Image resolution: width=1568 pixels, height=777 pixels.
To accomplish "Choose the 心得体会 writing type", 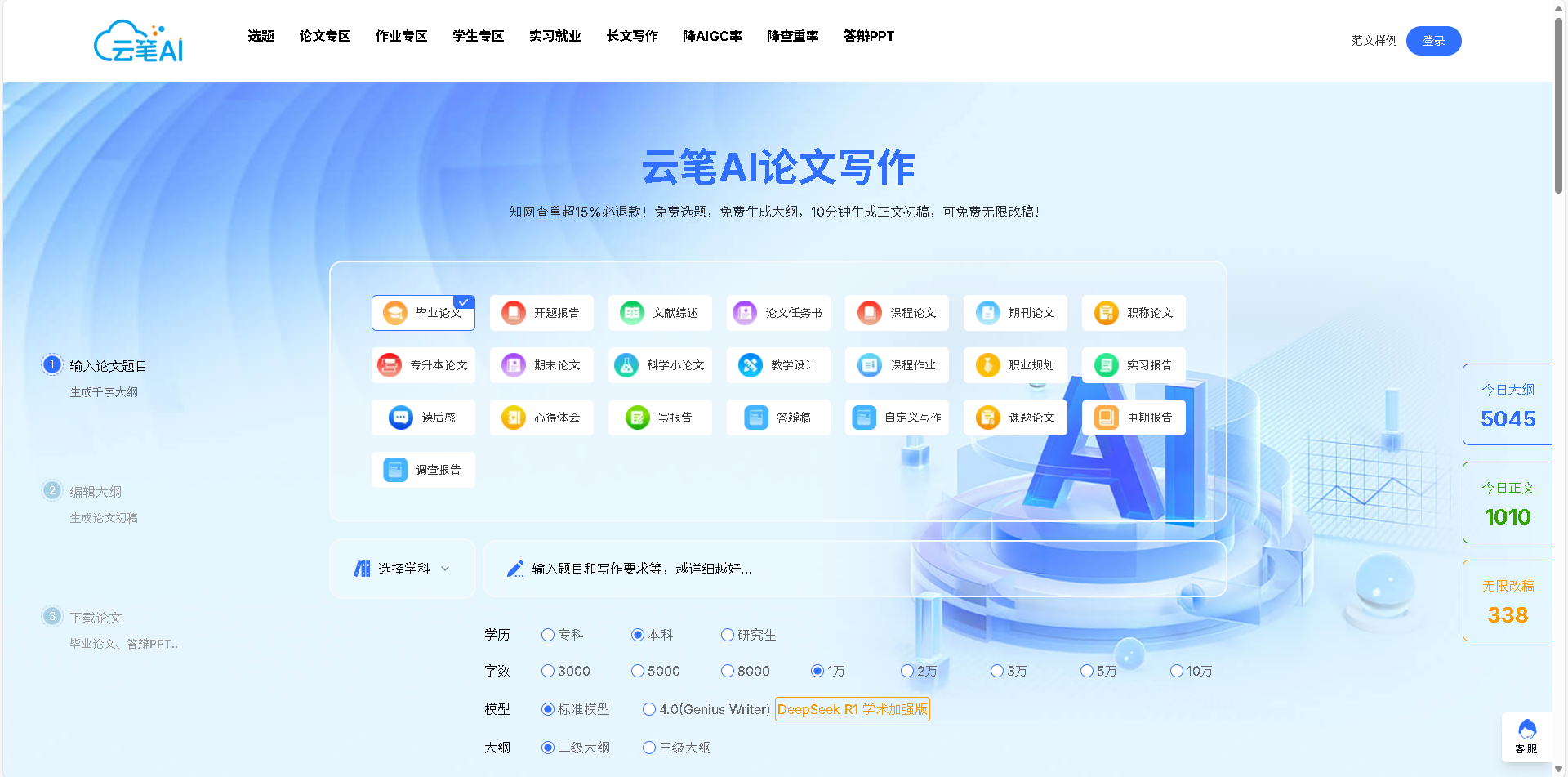I will coord(541,418).
